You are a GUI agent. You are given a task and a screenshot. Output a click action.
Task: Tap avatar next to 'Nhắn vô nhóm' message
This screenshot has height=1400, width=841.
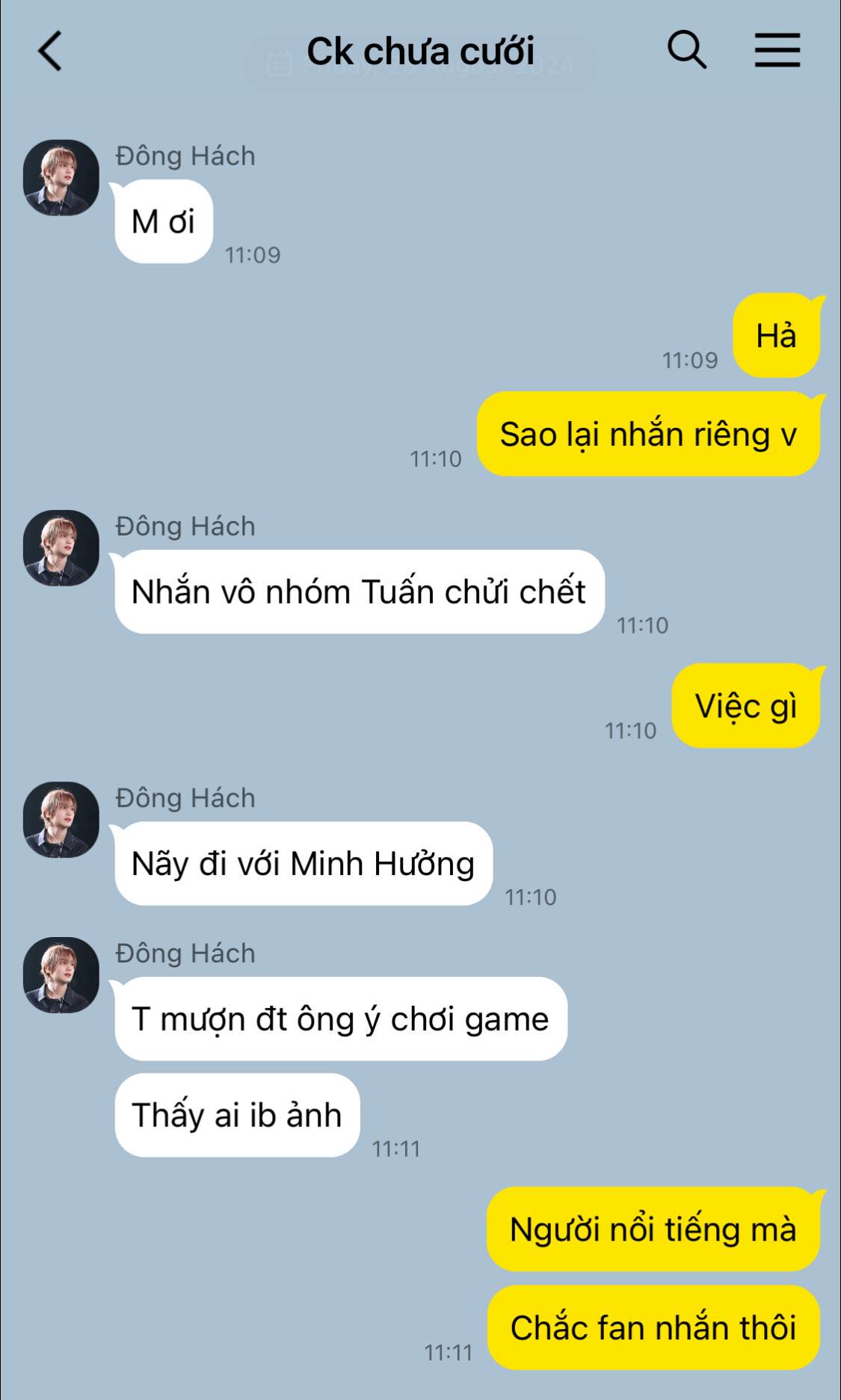[x=61, y=548]
